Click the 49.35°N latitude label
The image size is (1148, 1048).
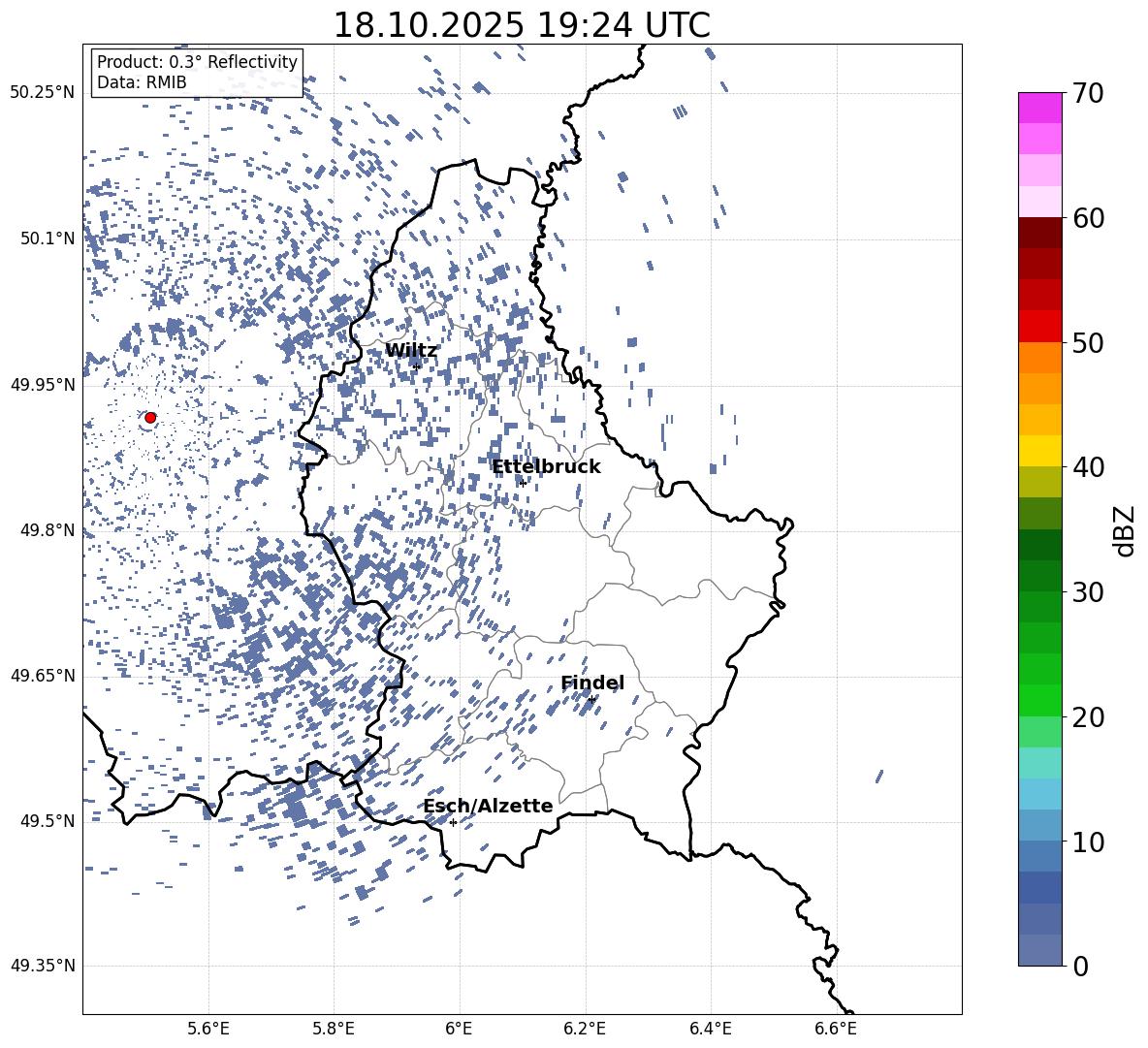(43, 966)
